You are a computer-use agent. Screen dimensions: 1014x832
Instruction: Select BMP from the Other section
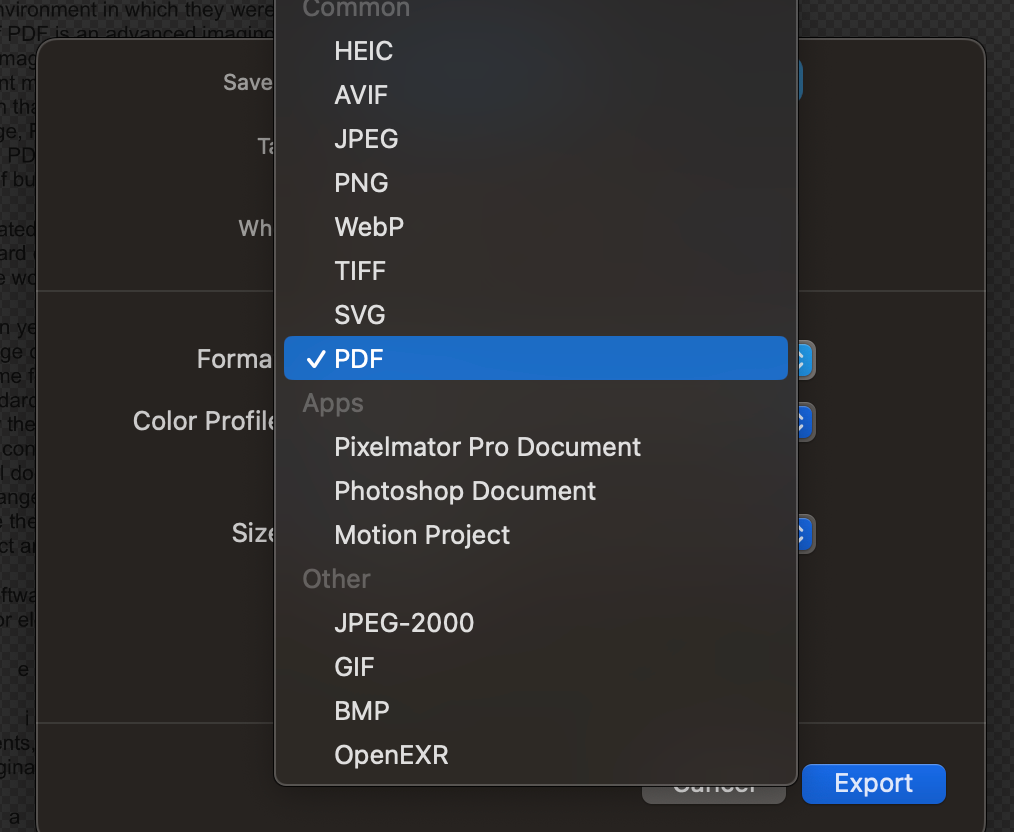(535, 710)
